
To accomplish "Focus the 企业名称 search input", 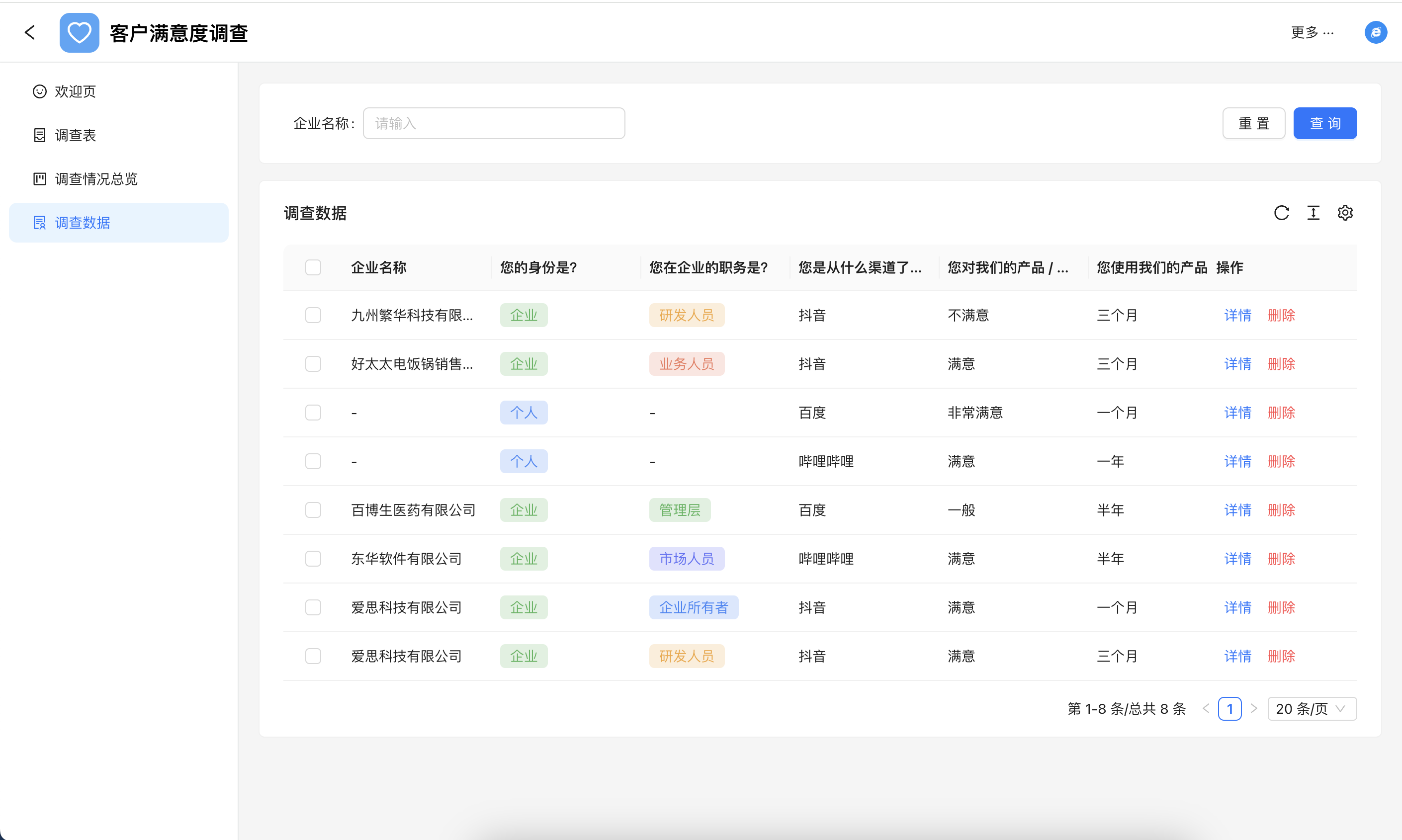I will (494, 123).
